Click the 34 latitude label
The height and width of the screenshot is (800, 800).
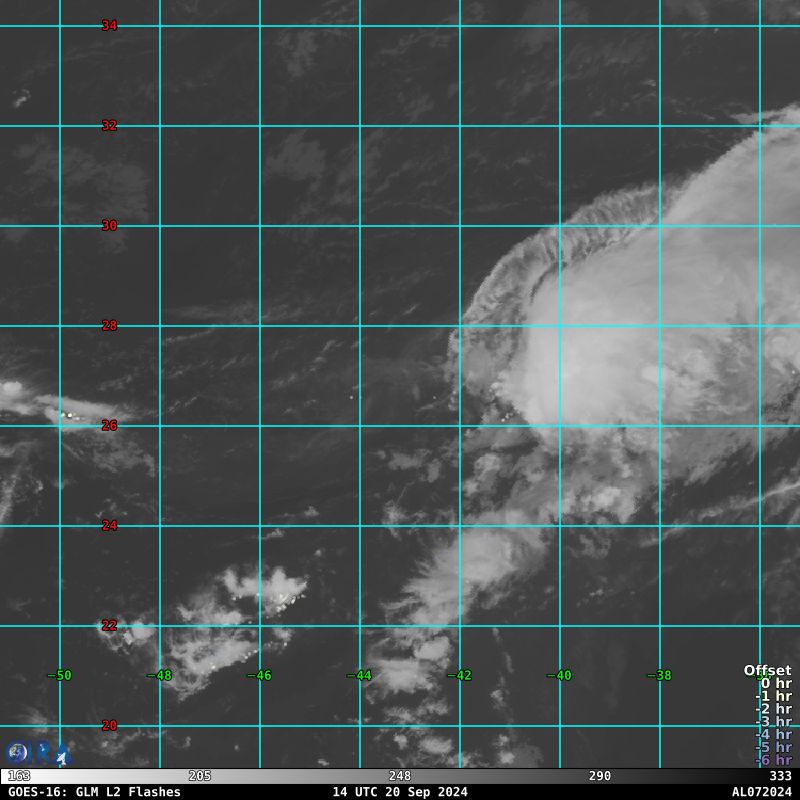(x=109, y=26)
